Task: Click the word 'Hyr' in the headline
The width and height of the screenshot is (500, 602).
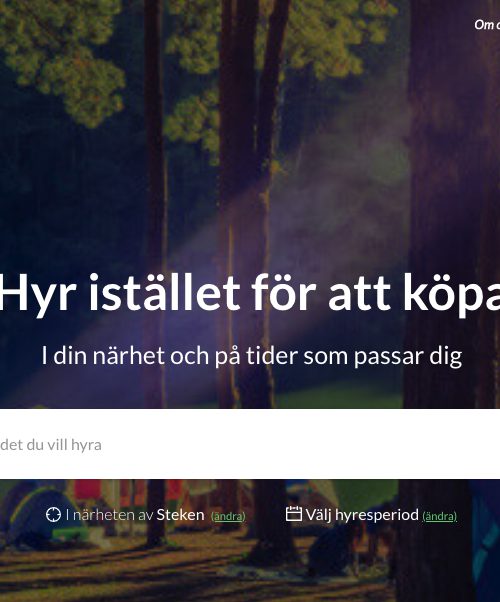Action: (37, 294)
